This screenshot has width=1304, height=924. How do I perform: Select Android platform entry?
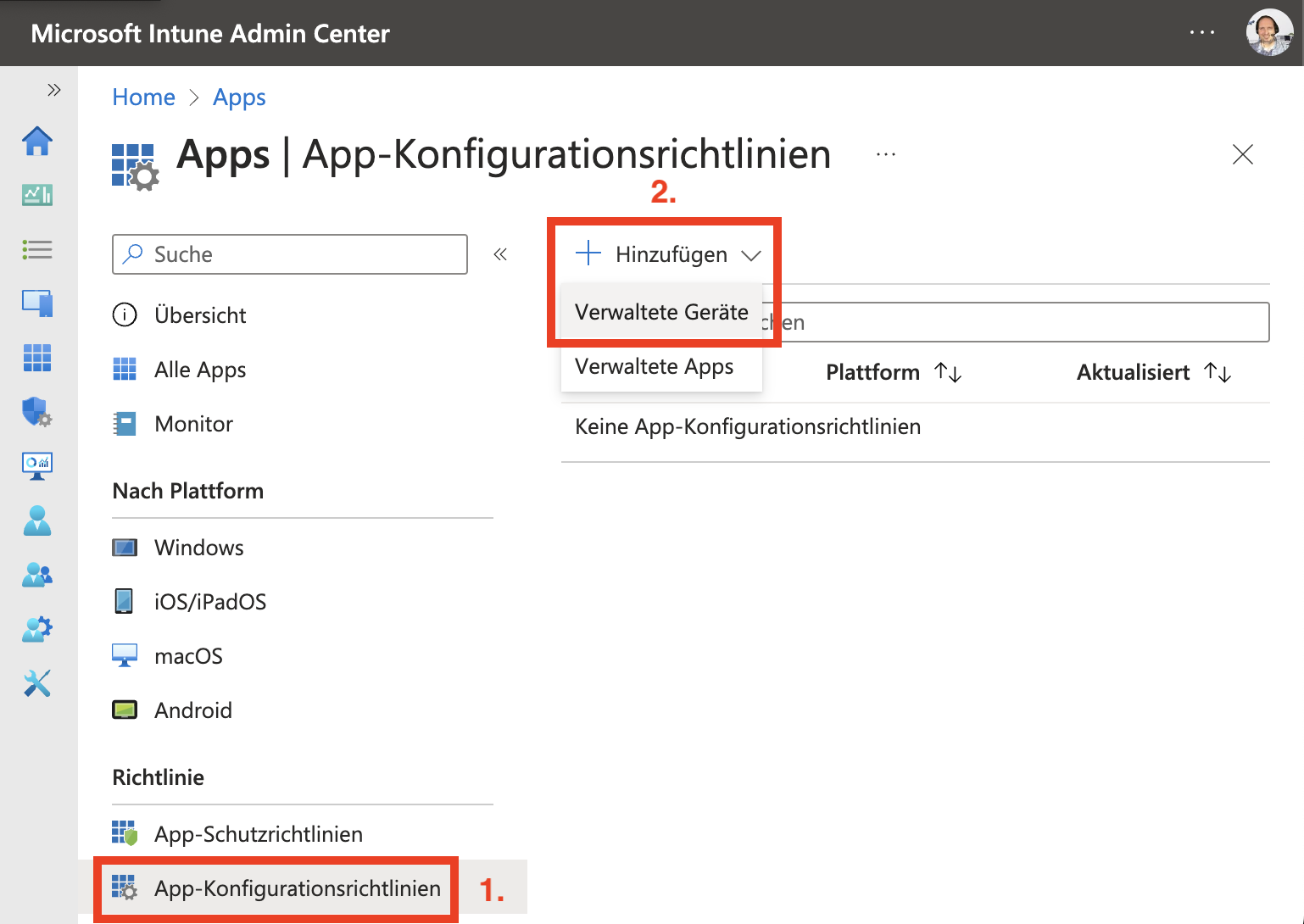pyautogui.click(x=193, y=710)
